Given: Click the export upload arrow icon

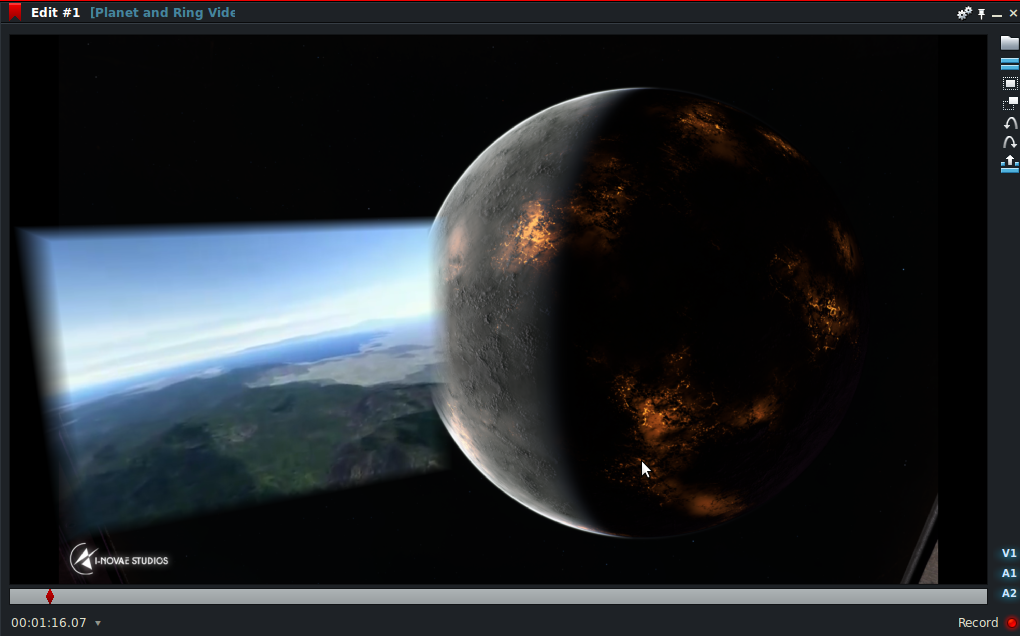Looking at the screenshot, I should [x=1009, y=164].
